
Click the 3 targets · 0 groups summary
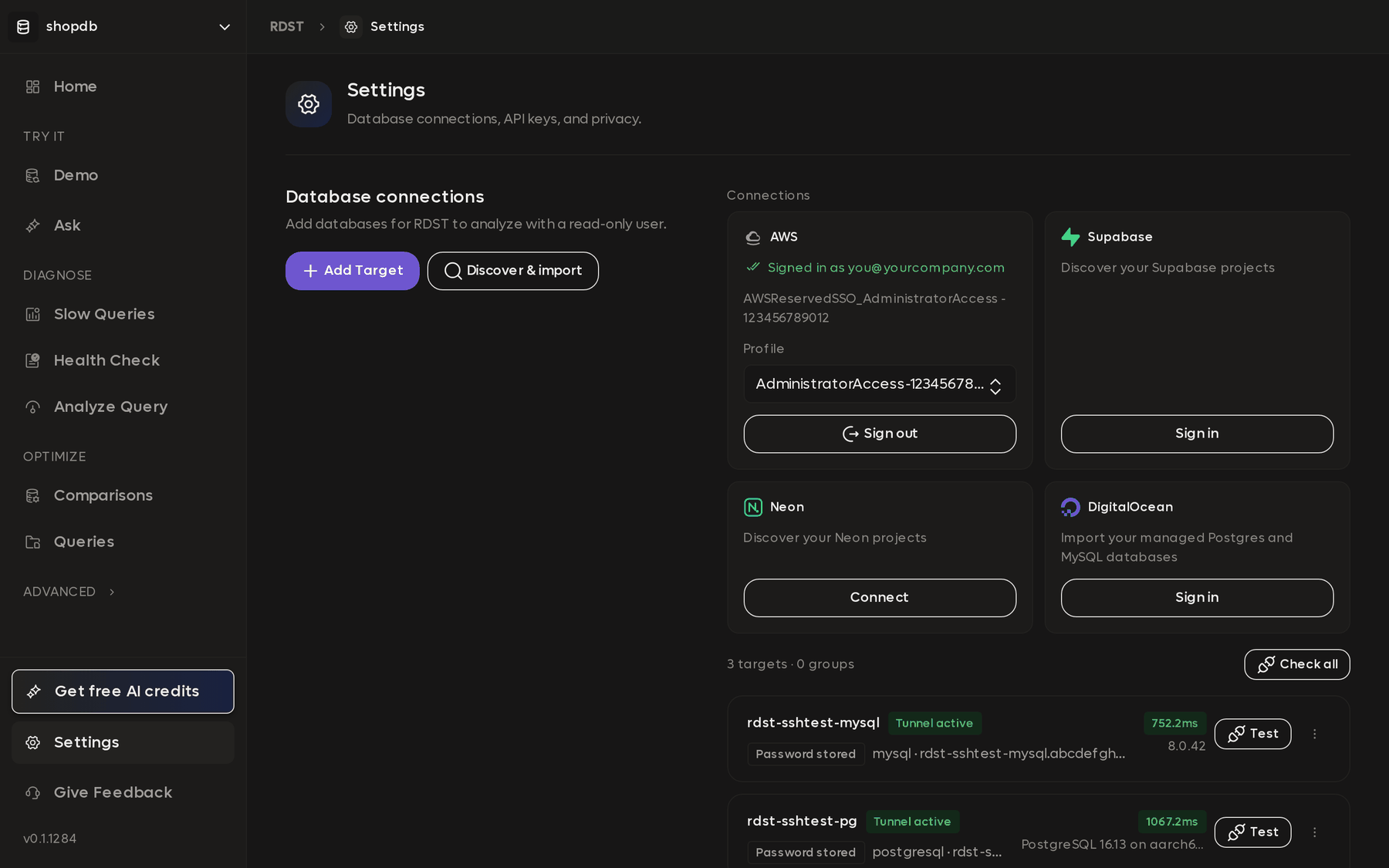(x=791, y=664)
